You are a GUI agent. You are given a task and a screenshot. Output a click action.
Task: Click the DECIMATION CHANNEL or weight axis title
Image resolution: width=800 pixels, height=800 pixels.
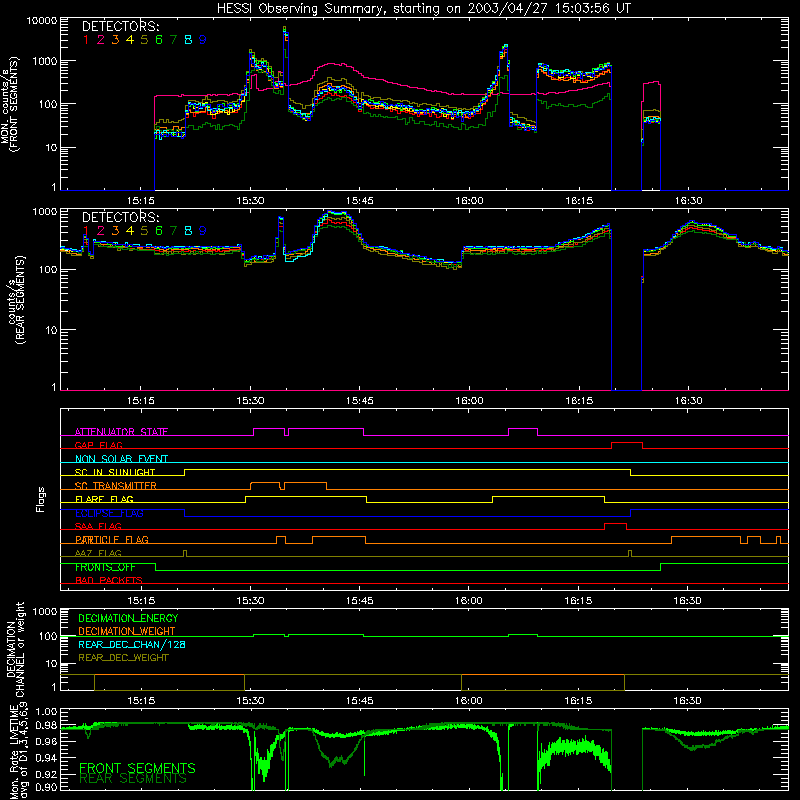(x=15, y=649)
